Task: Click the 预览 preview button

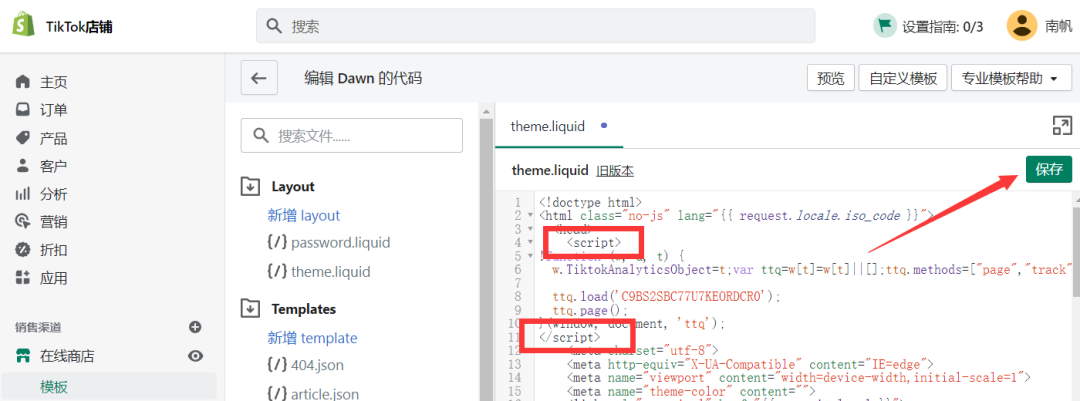Action: pyautogui.click(x=831, y=79)
